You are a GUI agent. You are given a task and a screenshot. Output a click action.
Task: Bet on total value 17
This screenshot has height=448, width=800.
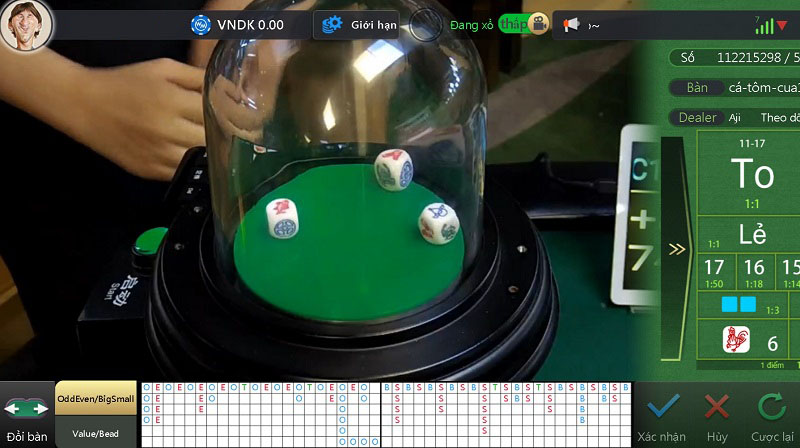click(x=714, y=270)
